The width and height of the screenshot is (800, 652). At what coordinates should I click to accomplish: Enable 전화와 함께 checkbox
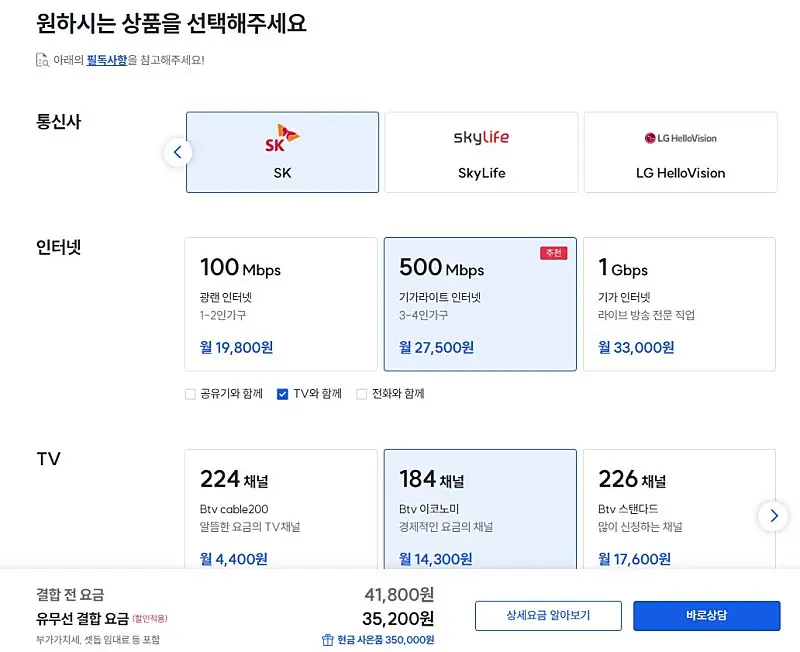(361, 394)
